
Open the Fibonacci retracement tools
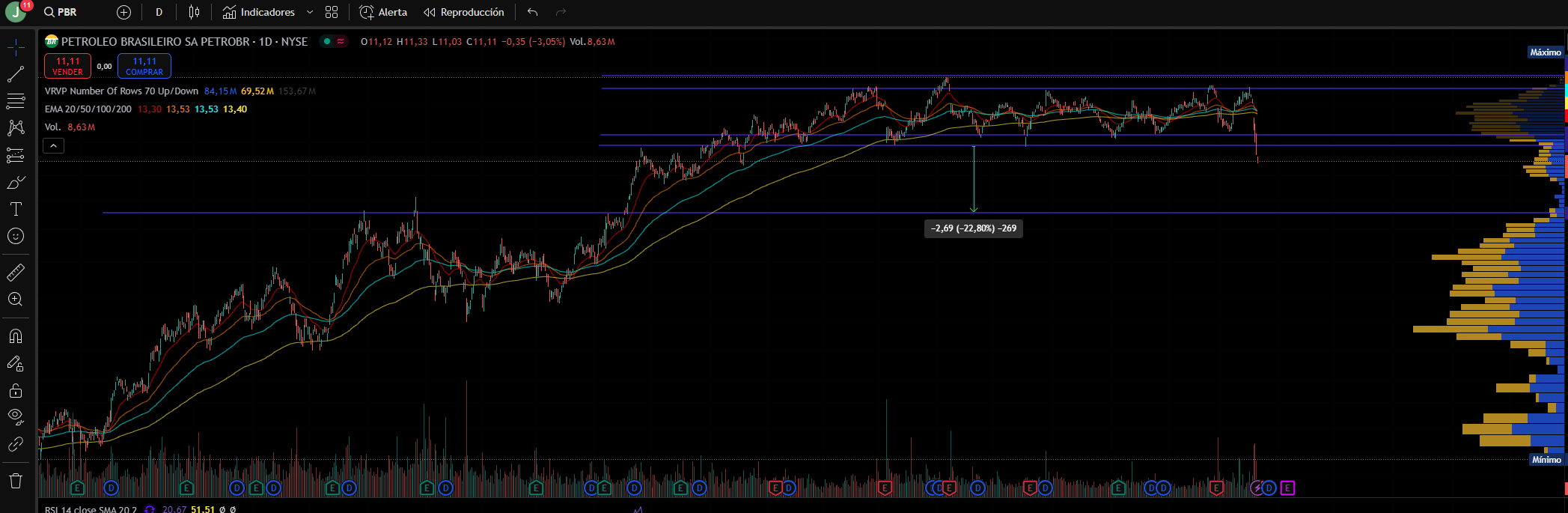16,101
